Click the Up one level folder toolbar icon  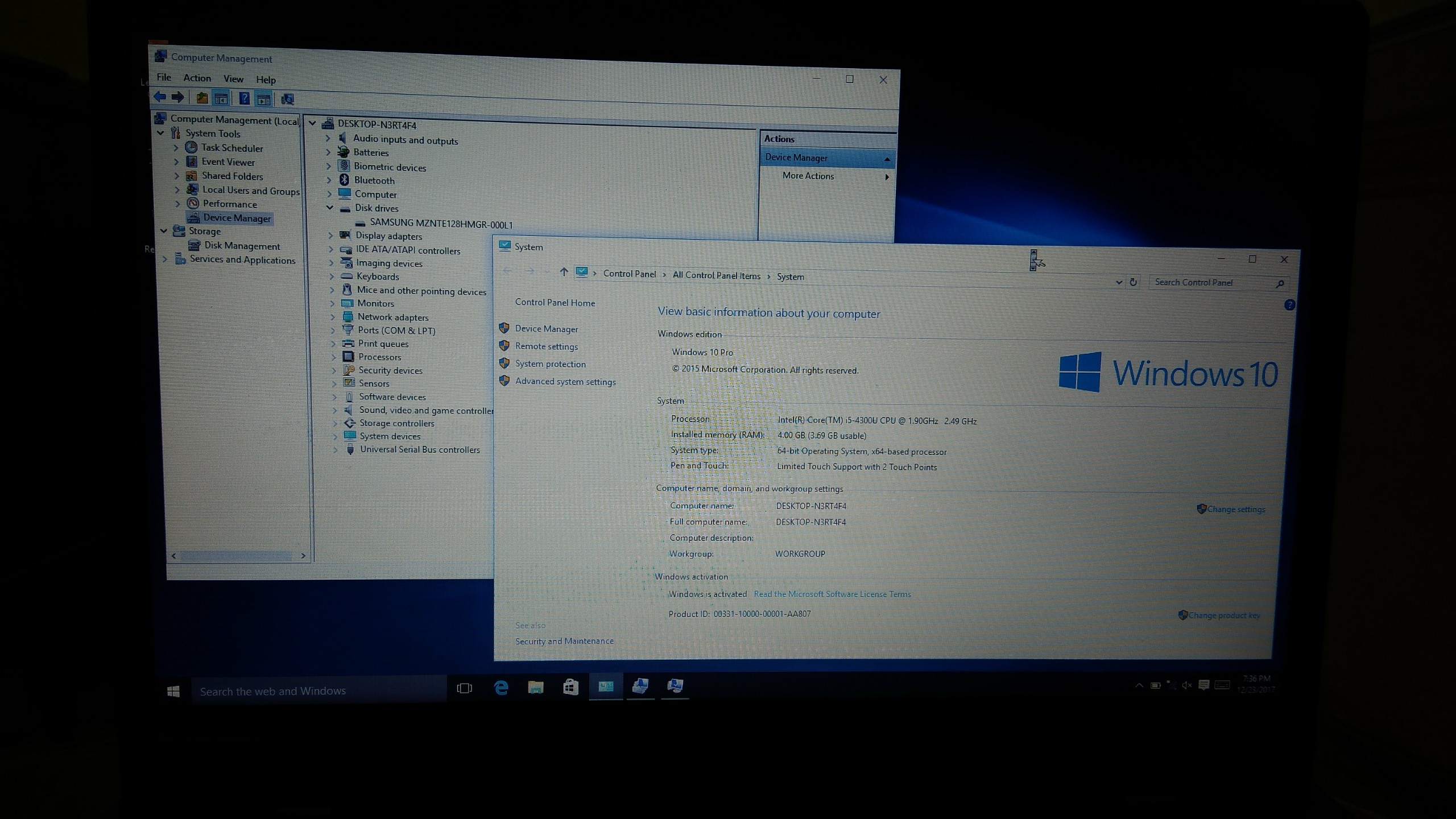coord(202,98)
